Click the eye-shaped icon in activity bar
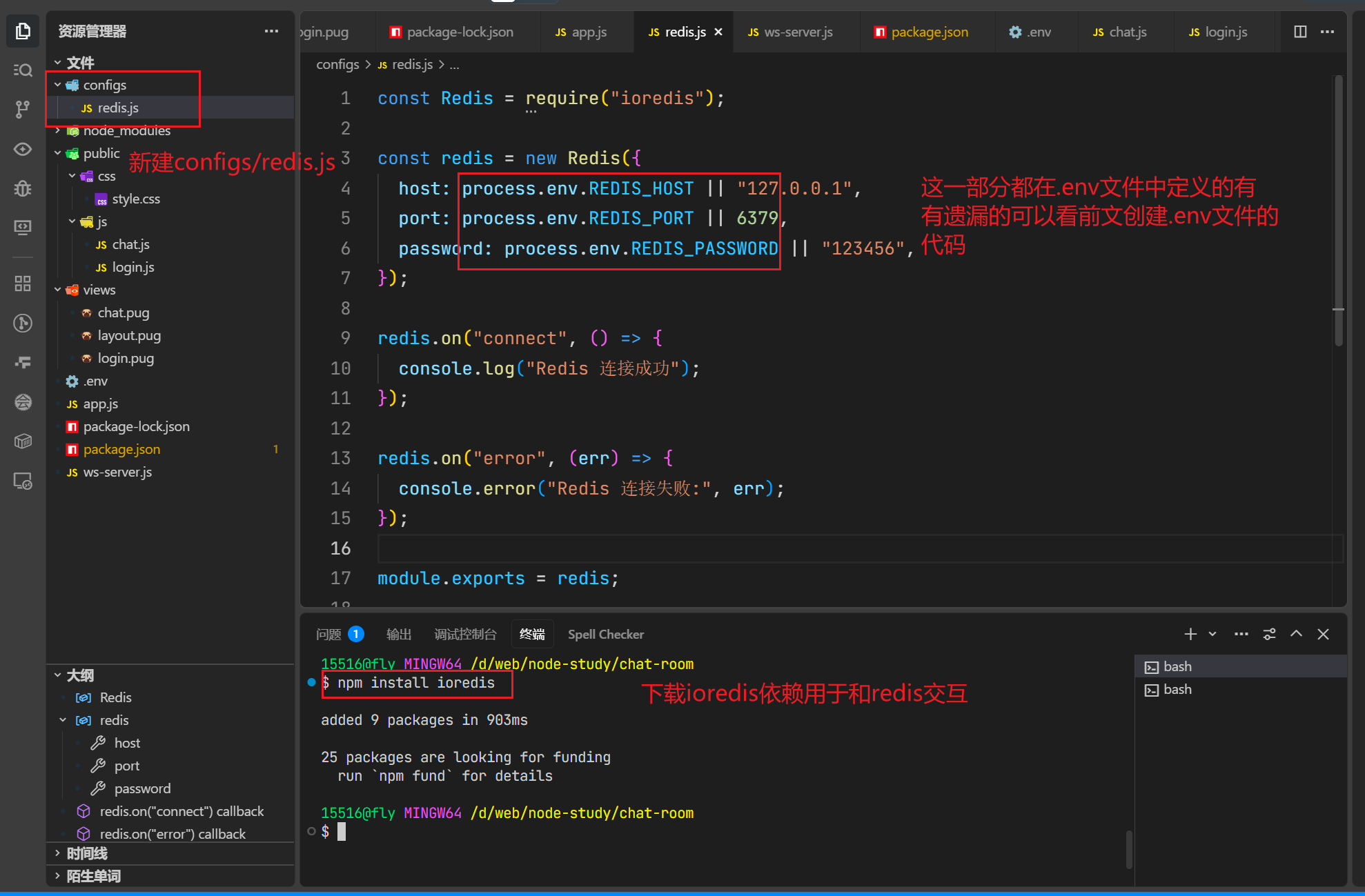This screenshot has width=1365, height=896. tap(23, 149)
